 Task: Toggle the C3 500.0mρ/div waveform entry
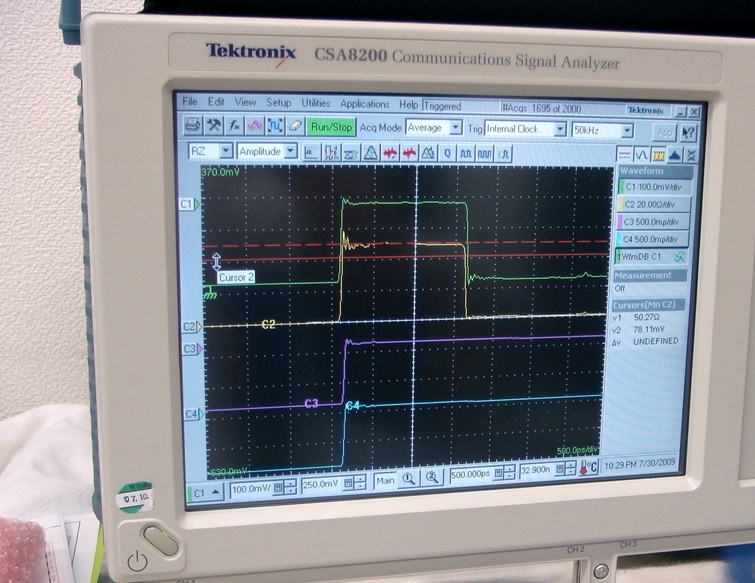point(653,221)
